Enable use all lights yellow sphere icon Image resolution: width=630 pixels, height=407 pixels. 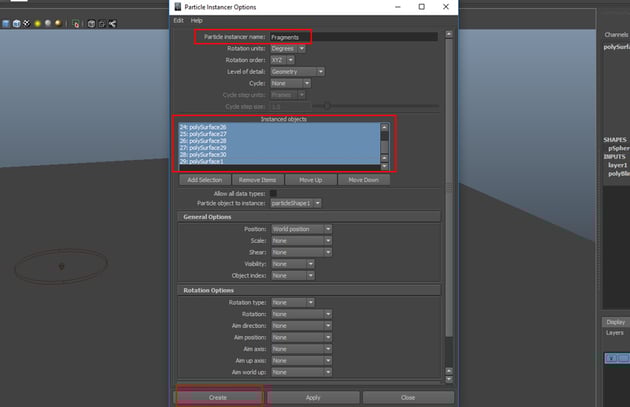tap(38, 24)
